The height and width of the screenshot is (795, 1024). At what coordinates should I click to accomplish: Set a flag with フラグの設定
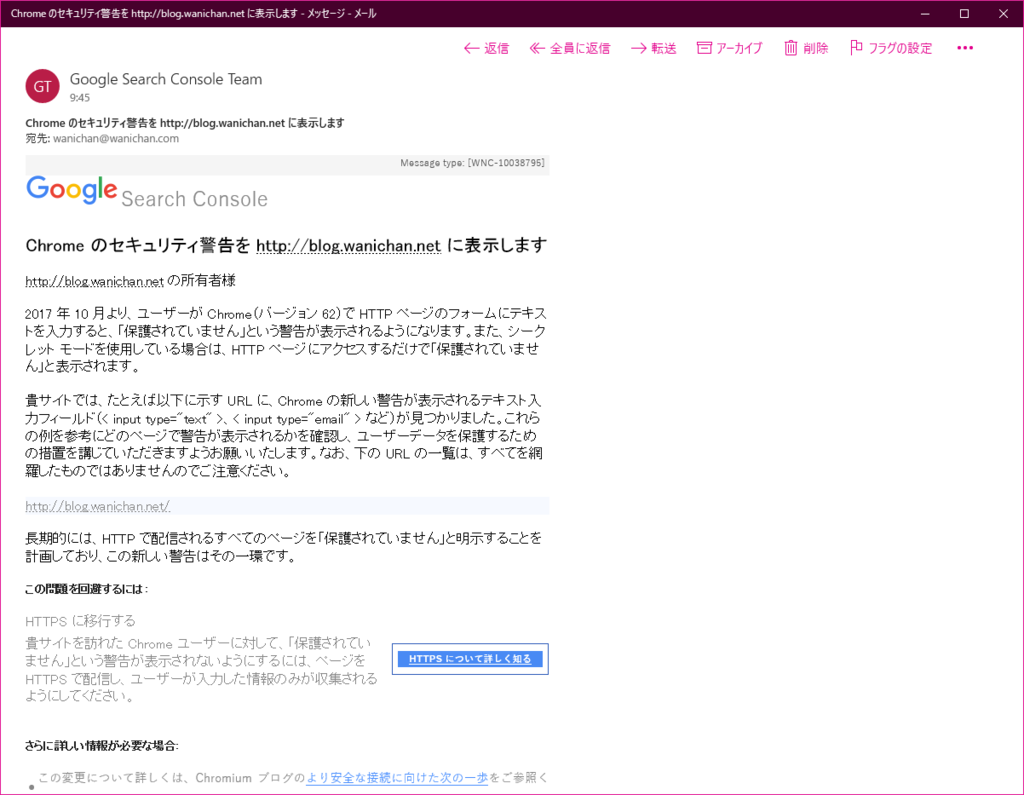point(891,48)
